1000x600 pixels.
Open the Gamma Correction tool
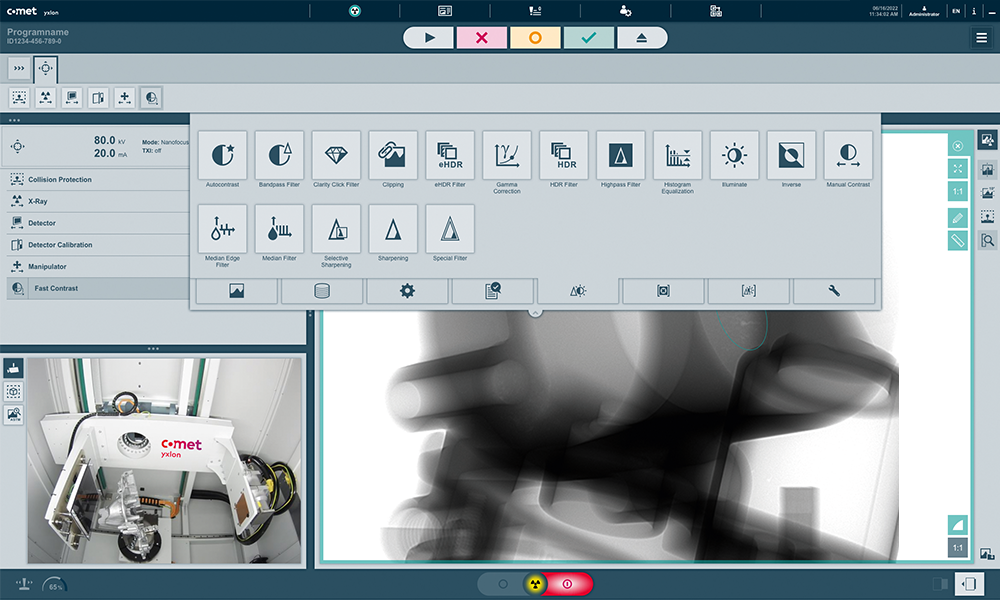coord(507,156)
